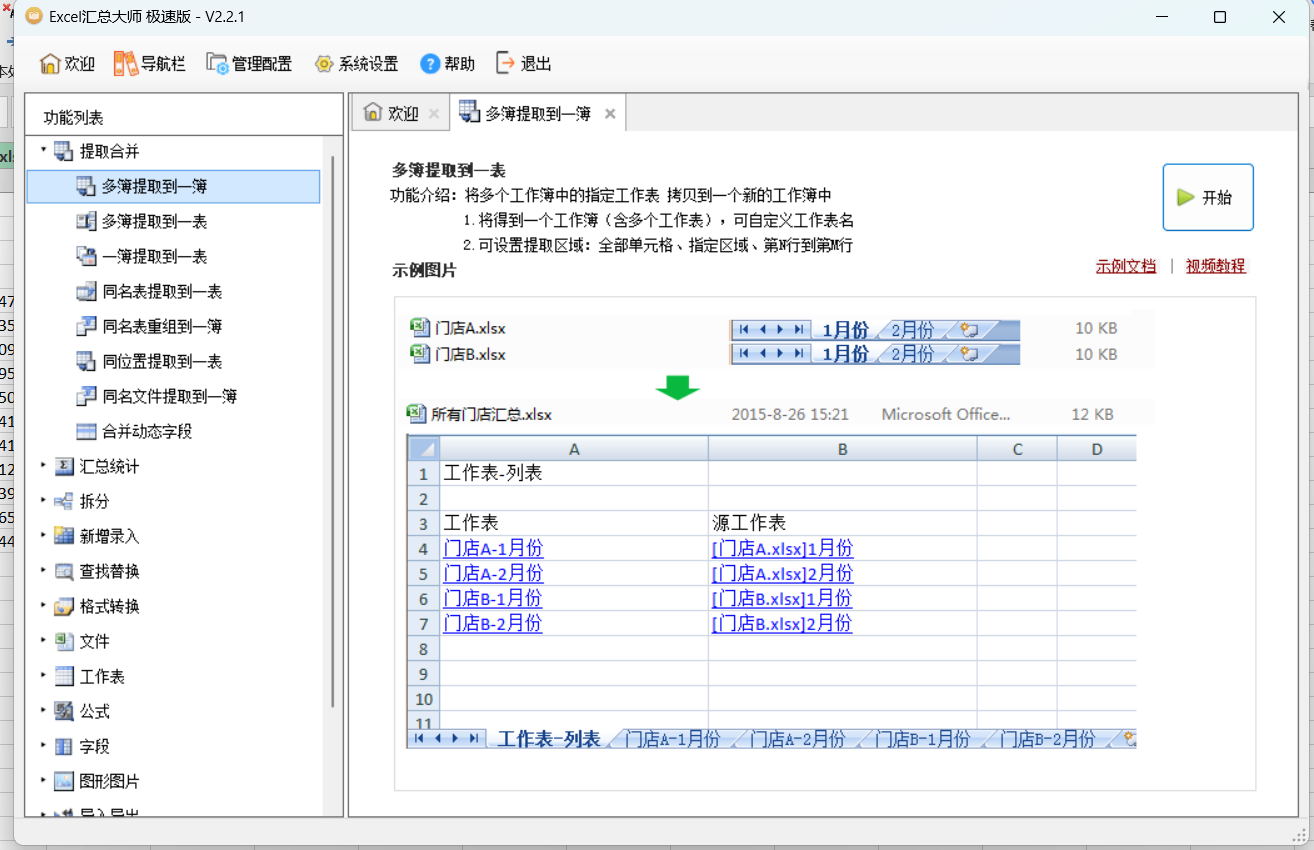Click the 新增录入 category icon
Viewport: 1314px width, 850px height.
tap(64, 536)
